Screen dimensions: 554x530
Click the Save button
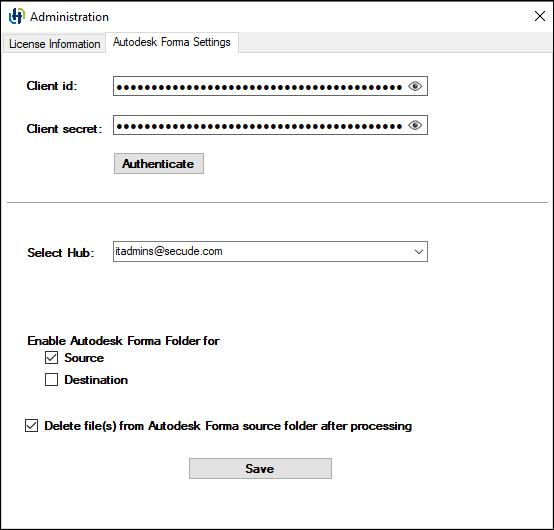pyautogui.click(x=260, y=469)
